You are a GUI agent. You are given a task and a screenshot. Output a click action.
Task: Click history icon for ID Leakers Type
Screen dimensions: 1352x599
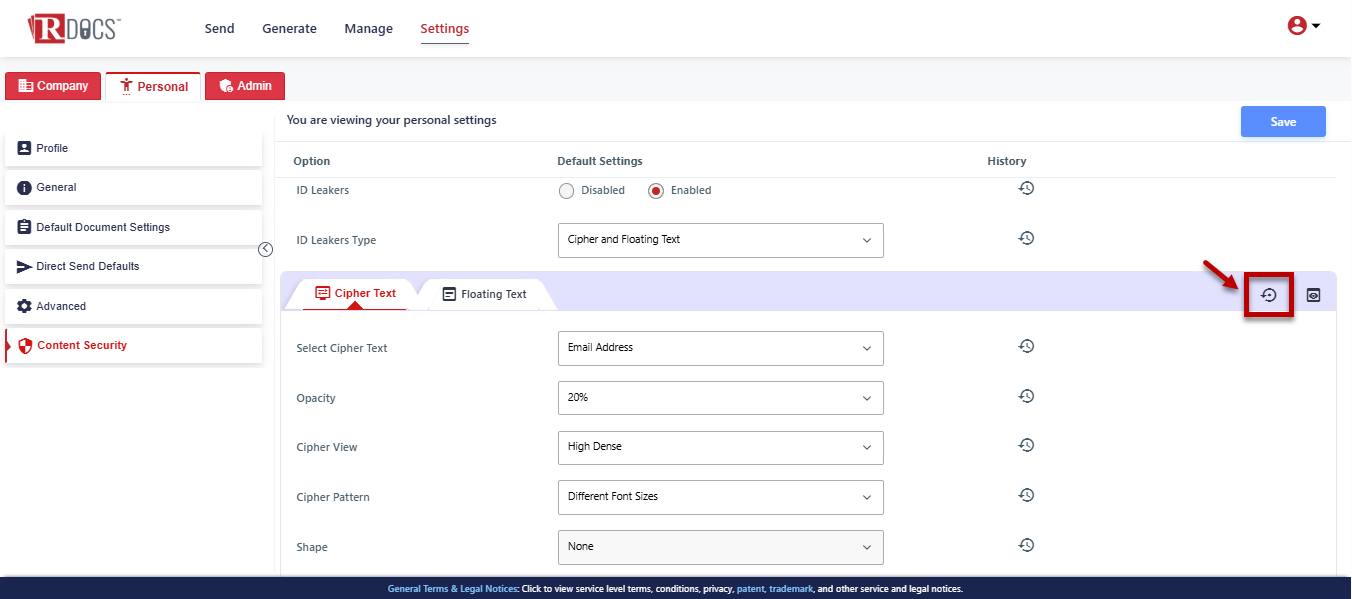(x=1026, y=238)
